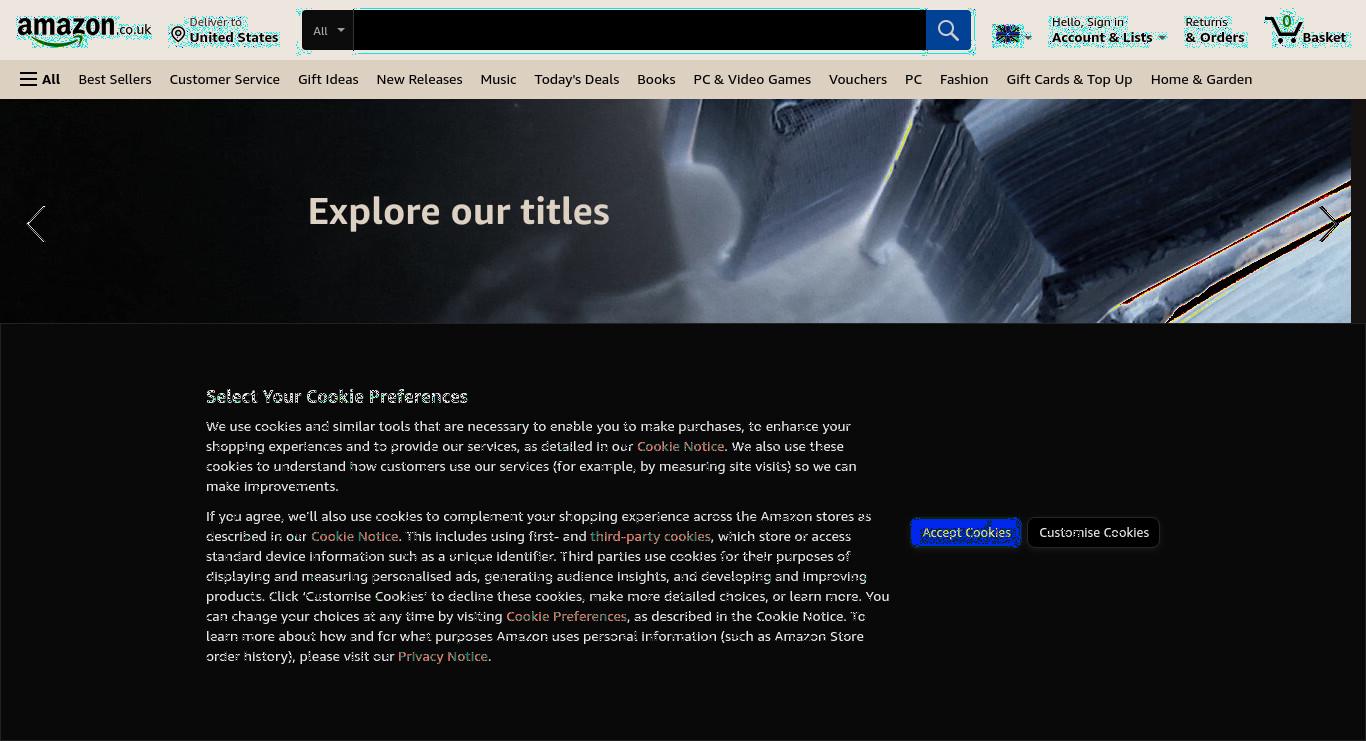Open Best Sellers menu item
The height and width of the screenshot is (741, 1366).
115,79
